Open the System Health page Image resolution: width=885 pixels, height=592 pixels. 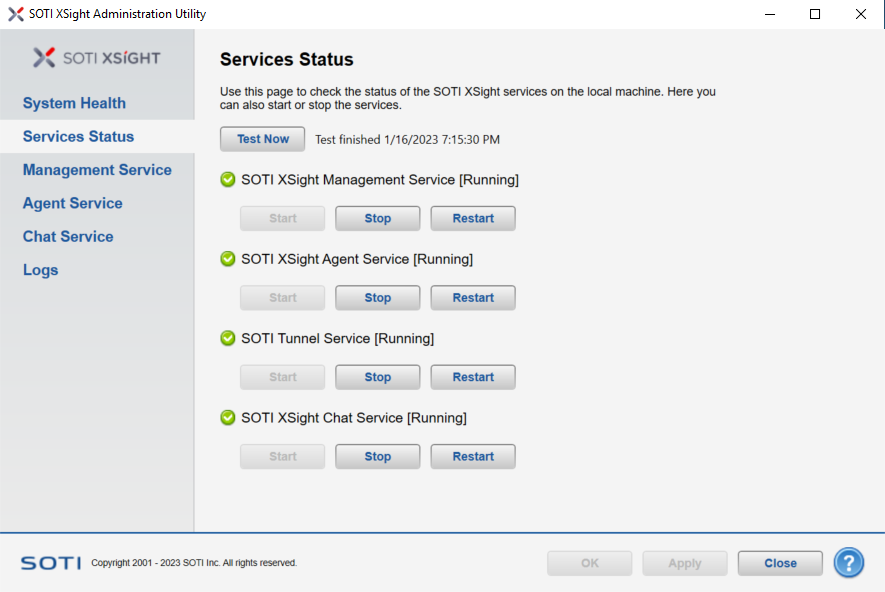pyautogui.click(x=75, y=103)
